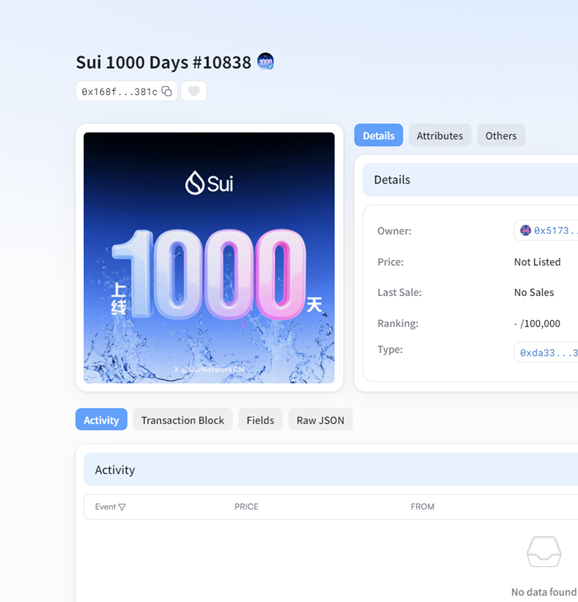Favorite this NFT with the heart button

[x=194, y=91]
